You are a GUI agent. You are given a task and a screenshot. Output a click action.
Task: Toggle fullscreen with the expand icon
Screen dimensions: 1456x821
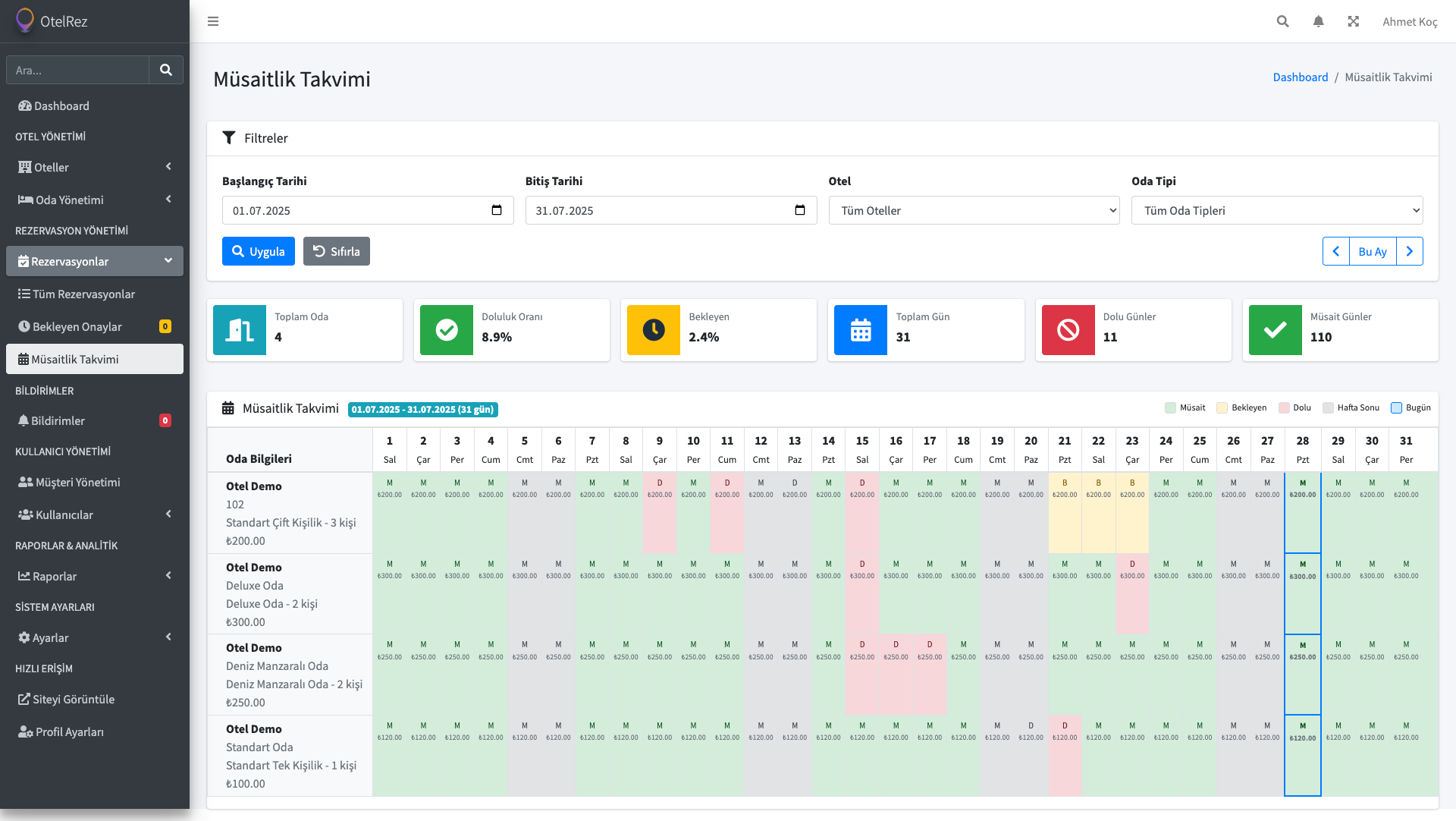coord(1354,21)
